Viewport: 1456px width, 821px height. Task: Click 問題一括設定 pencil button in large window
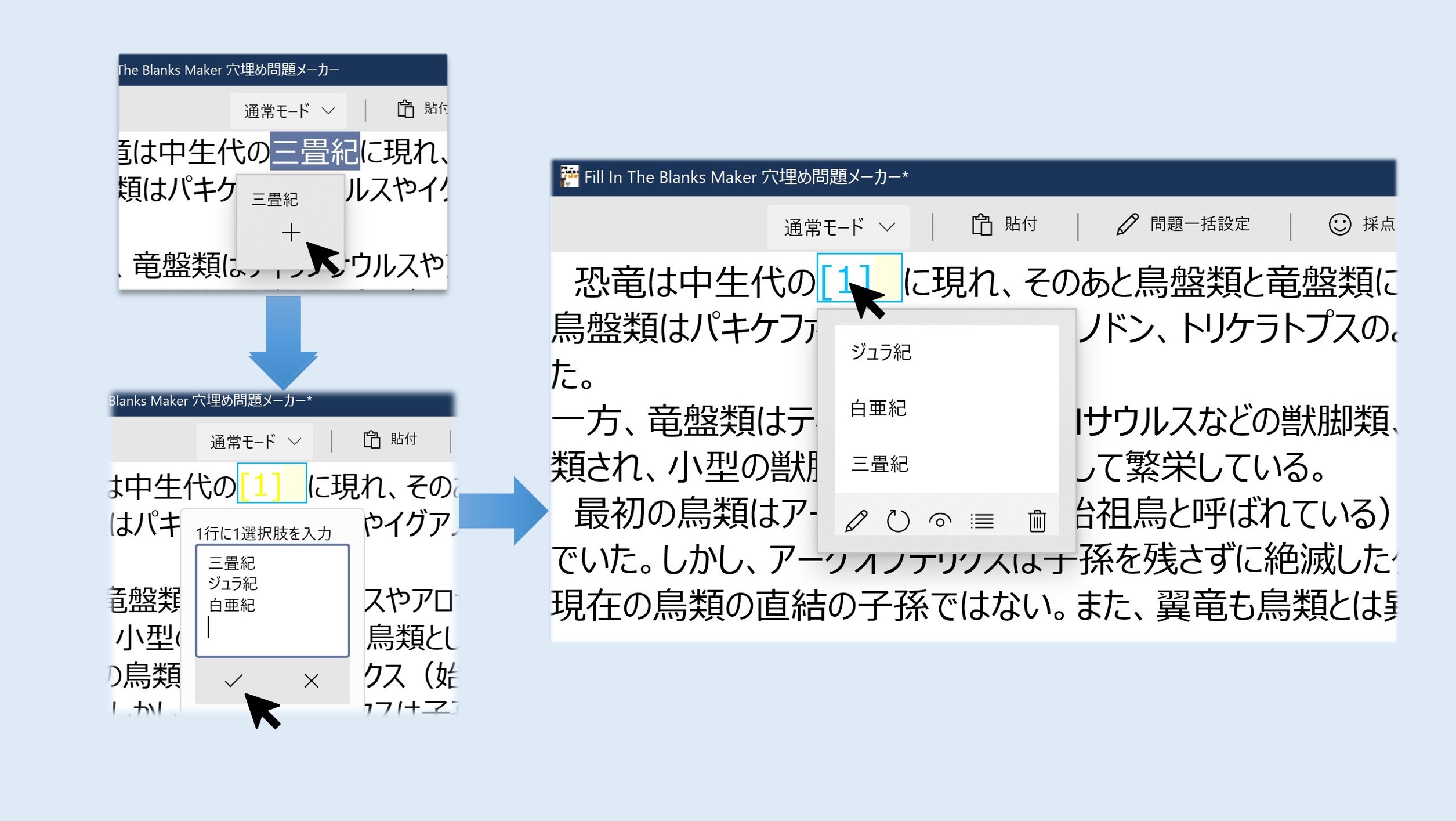coord(1183,224)
